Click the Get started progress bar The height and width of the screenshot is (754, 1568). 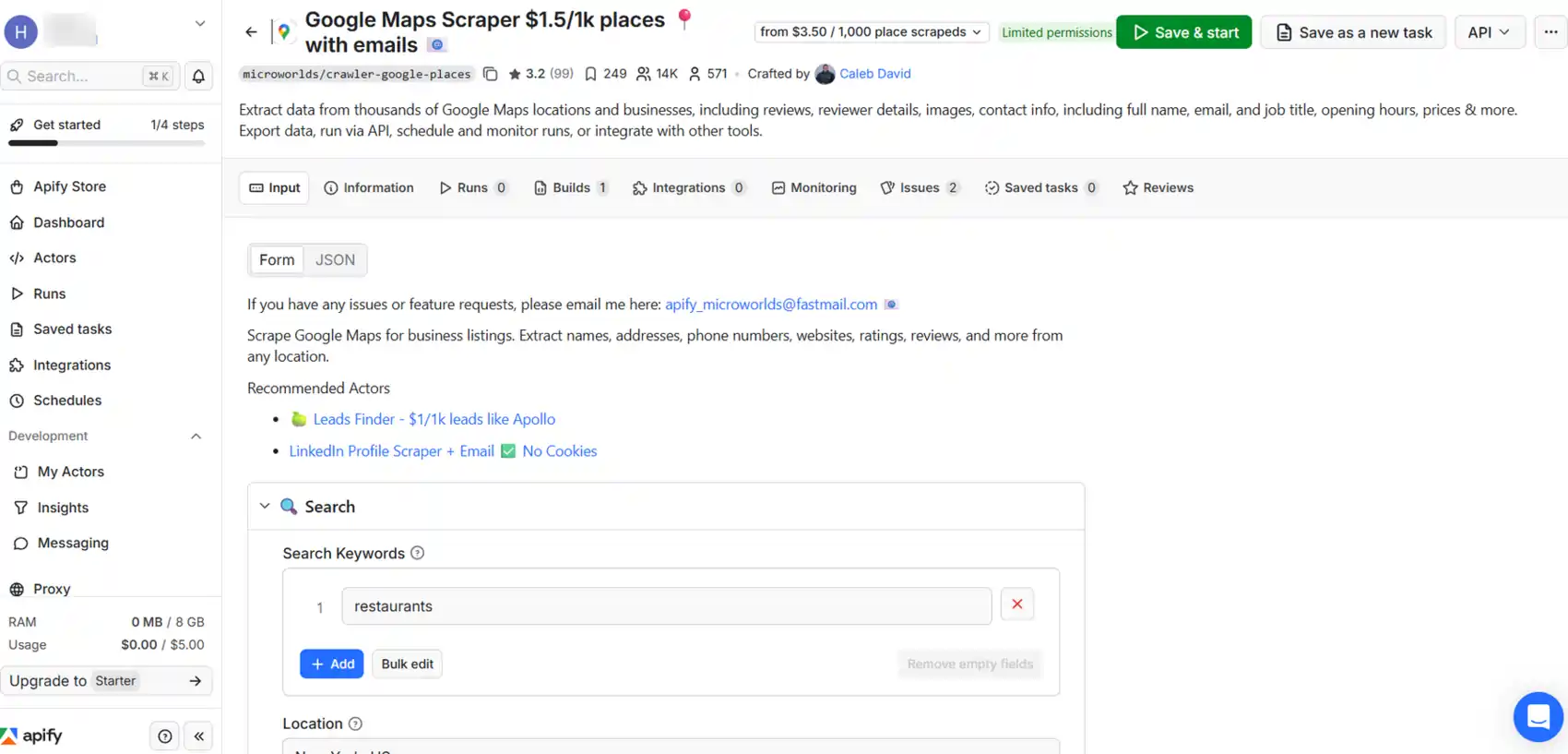click(x=106, y=143)
